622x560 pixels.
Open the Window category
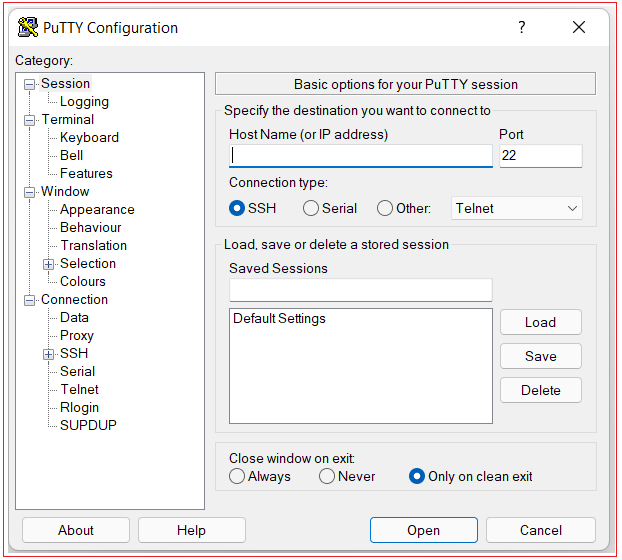pos(65,192)
